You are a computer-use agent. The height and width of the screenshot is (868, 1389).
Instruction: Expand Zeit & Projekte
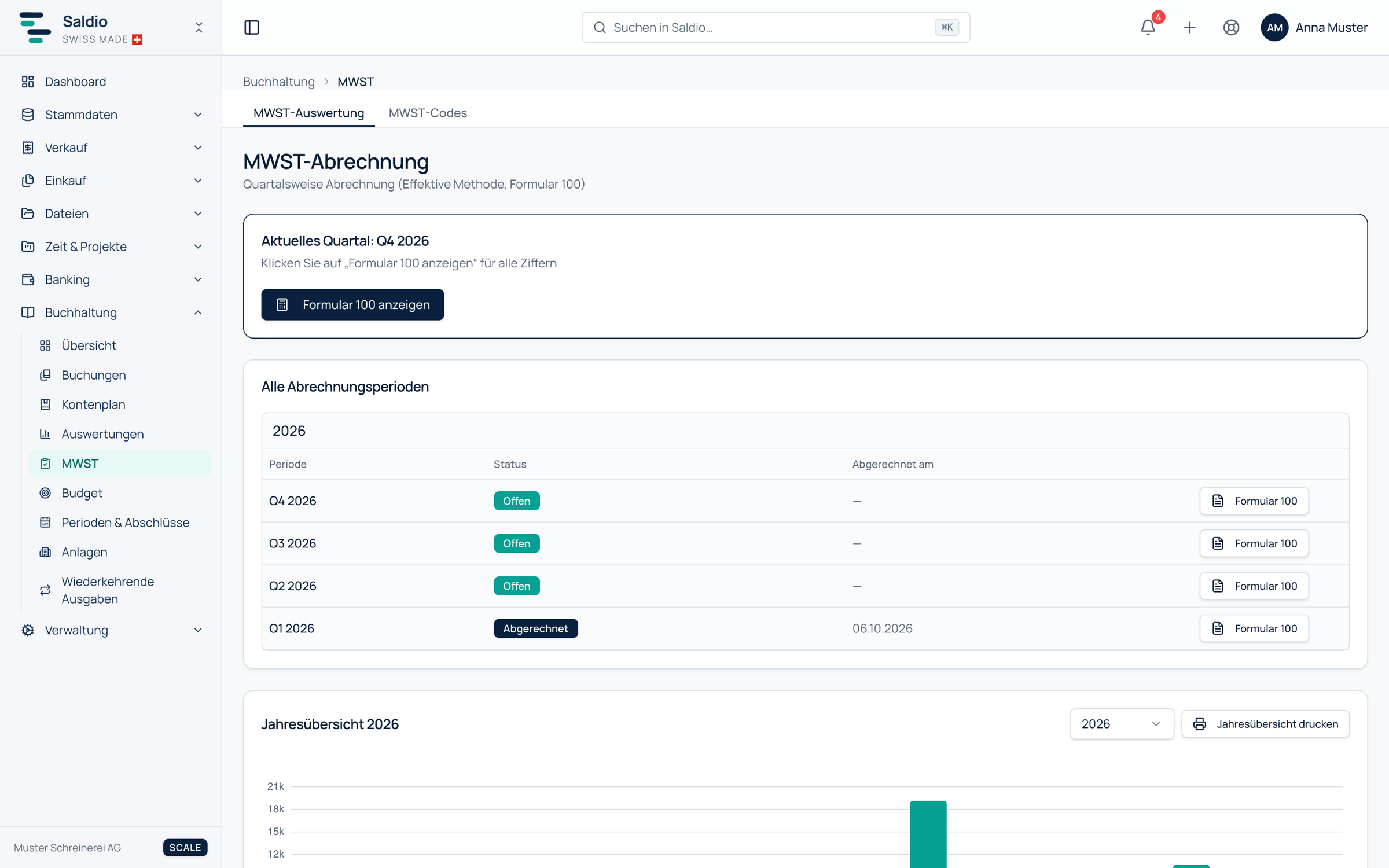pyautogui.click(x=111, y=247)
